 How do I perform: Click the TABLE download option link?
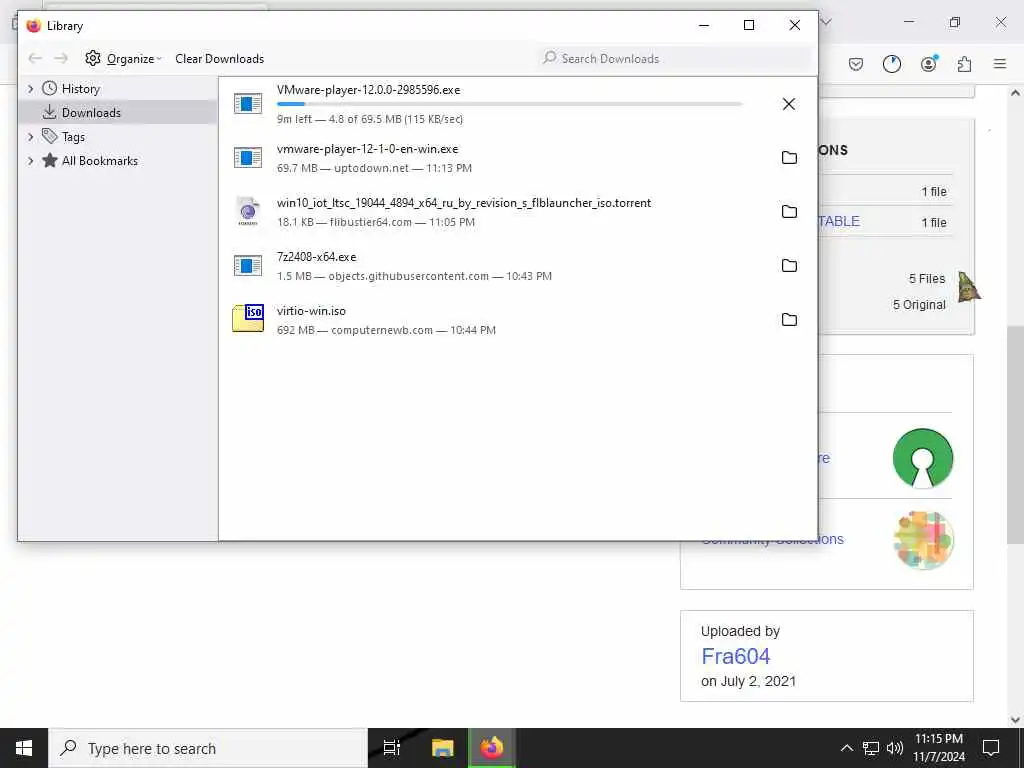pos(839,221)
